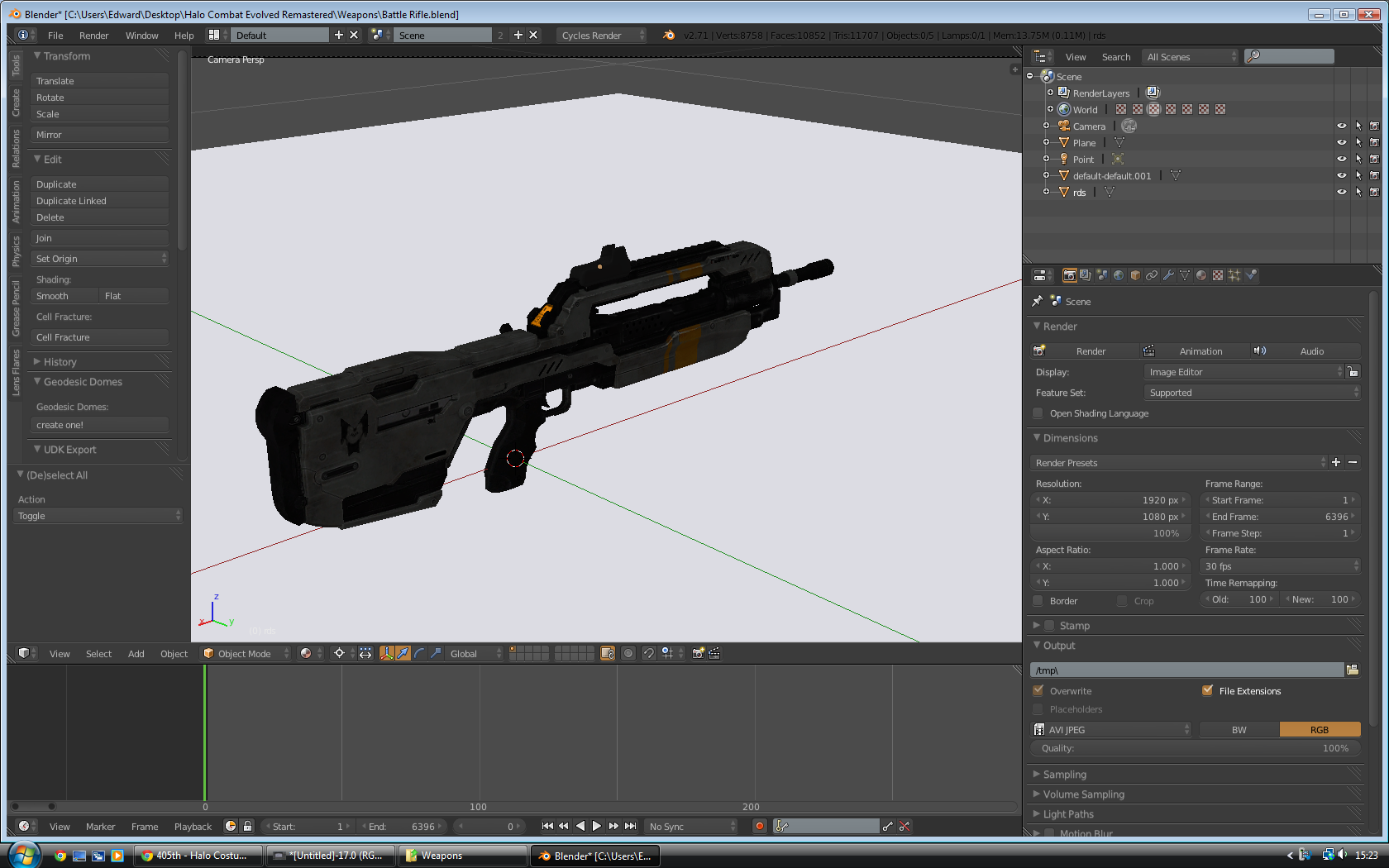Open the Render menu in top bar
Viewport: 1389px width, 868px height.
click(93, 36)
